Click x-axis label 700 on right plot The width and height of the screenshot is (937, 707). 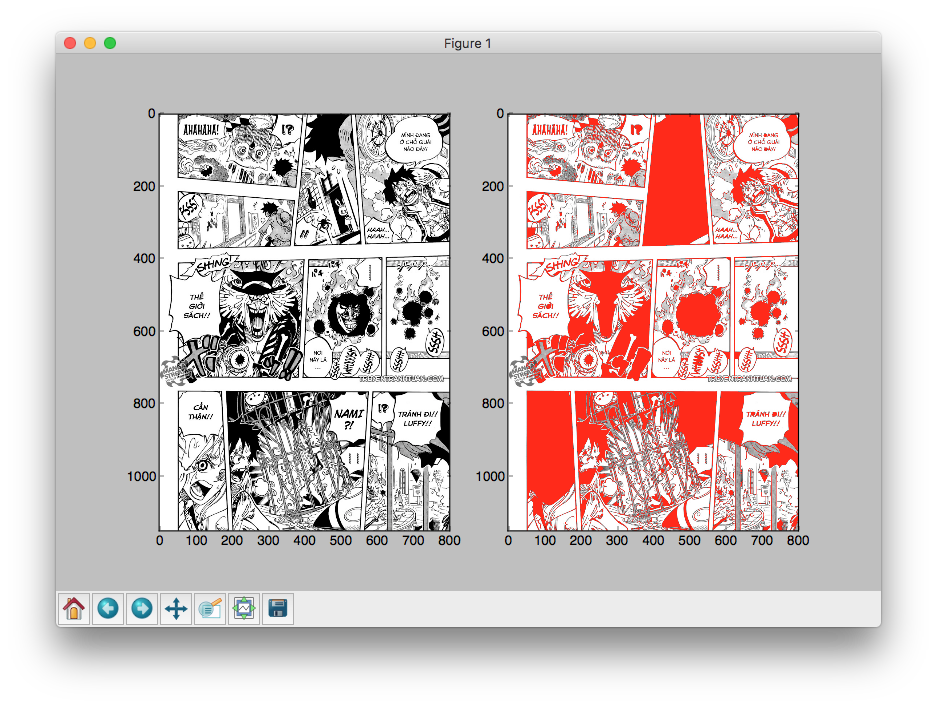tap(762, 540)
